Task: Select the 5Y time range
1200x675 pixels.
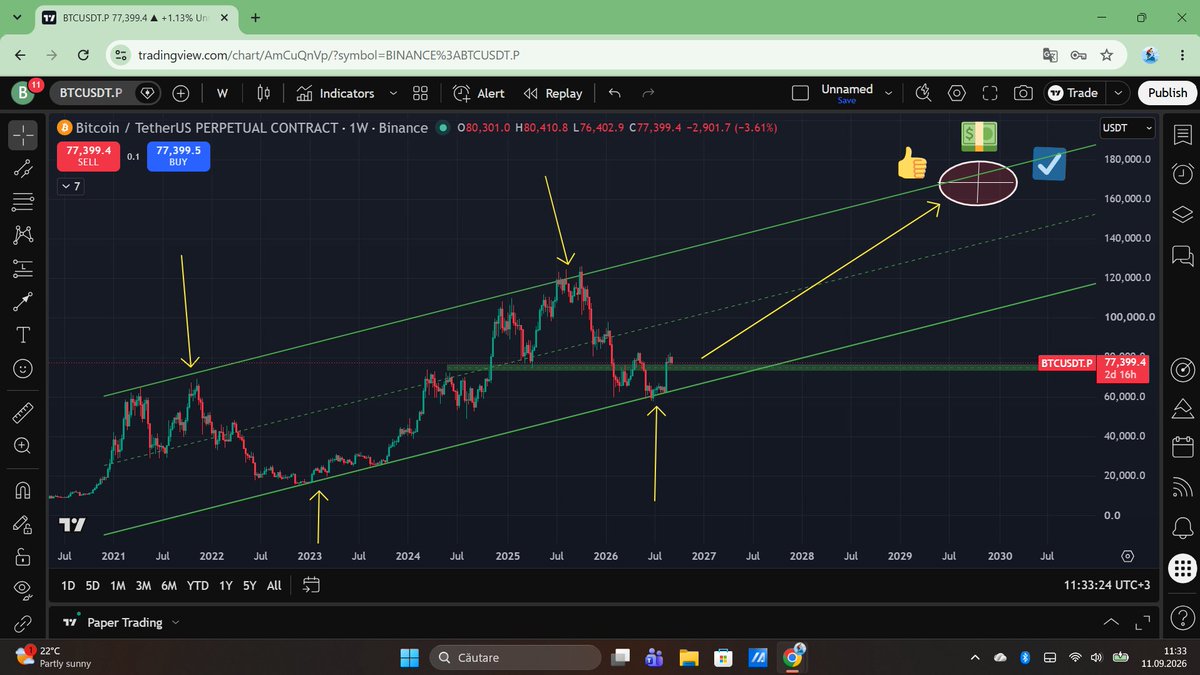Action: (x=250, y=585)
